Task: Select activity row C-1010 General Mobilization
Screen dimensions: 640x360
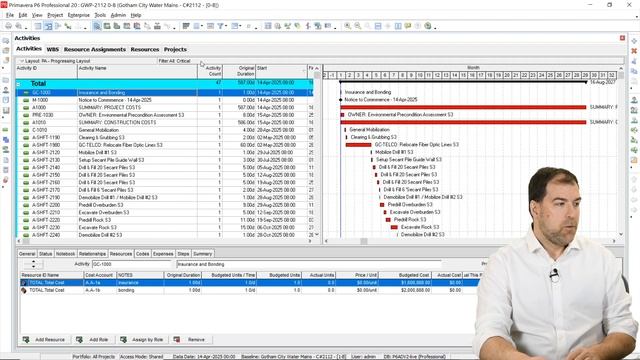Action: click(x=165, y=130)
